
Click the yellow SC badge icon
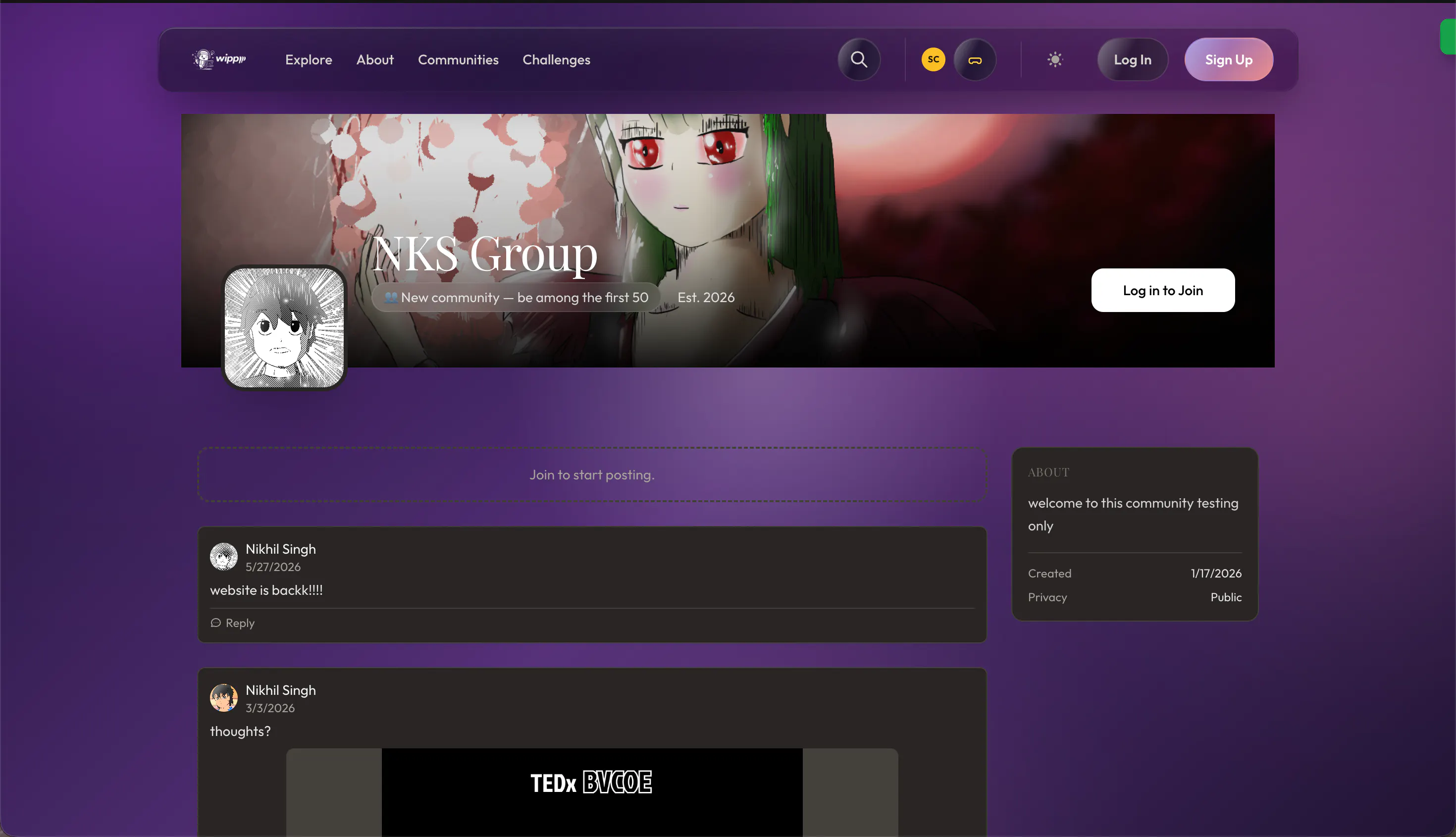point(933,59)
